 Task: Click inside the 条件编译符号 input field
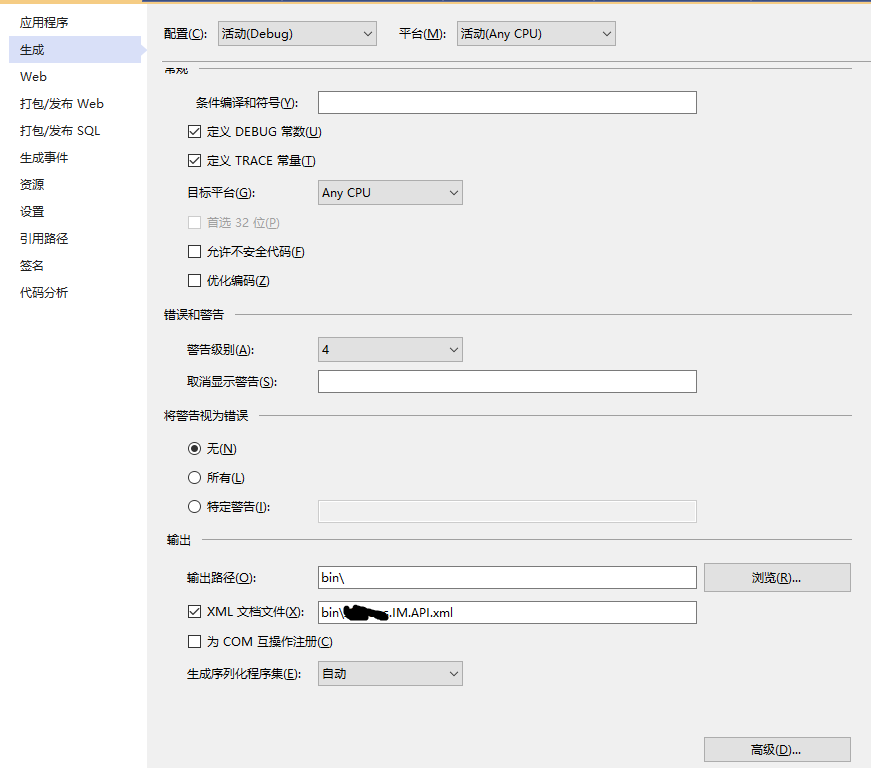506,102
